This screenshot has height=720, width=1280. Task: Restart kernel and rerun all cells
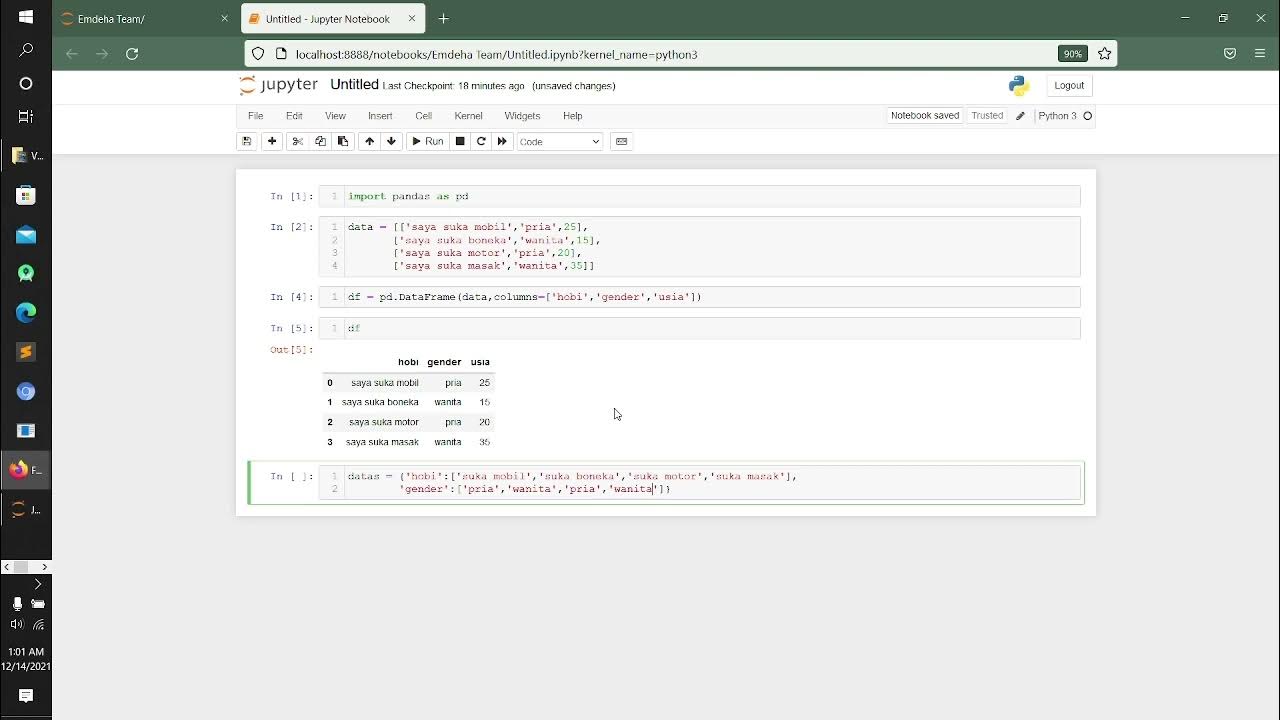coord(502,141)
